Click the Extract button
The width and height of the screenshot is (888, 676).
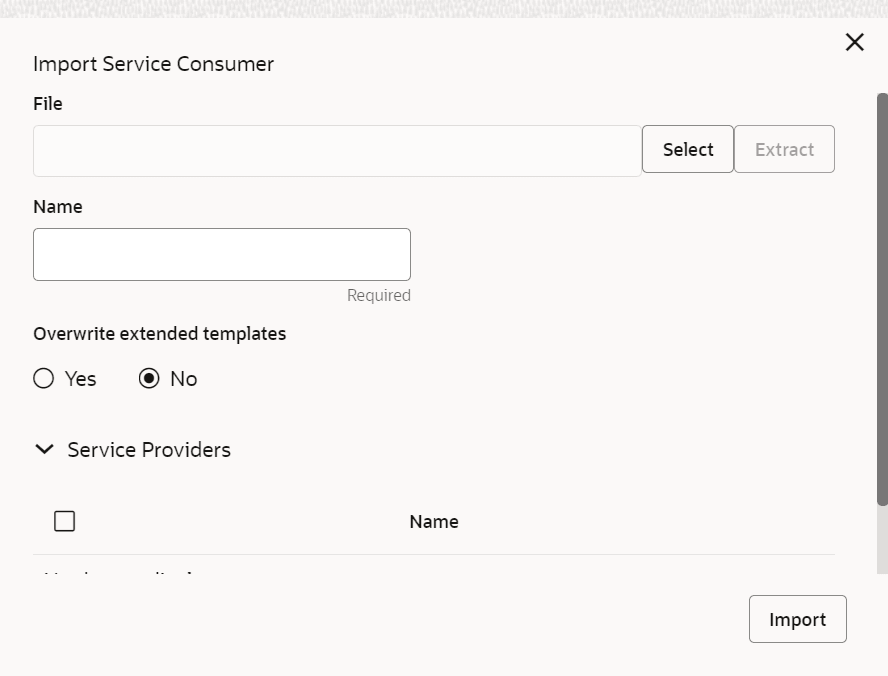pyautogui.click(x=784, y=149)
